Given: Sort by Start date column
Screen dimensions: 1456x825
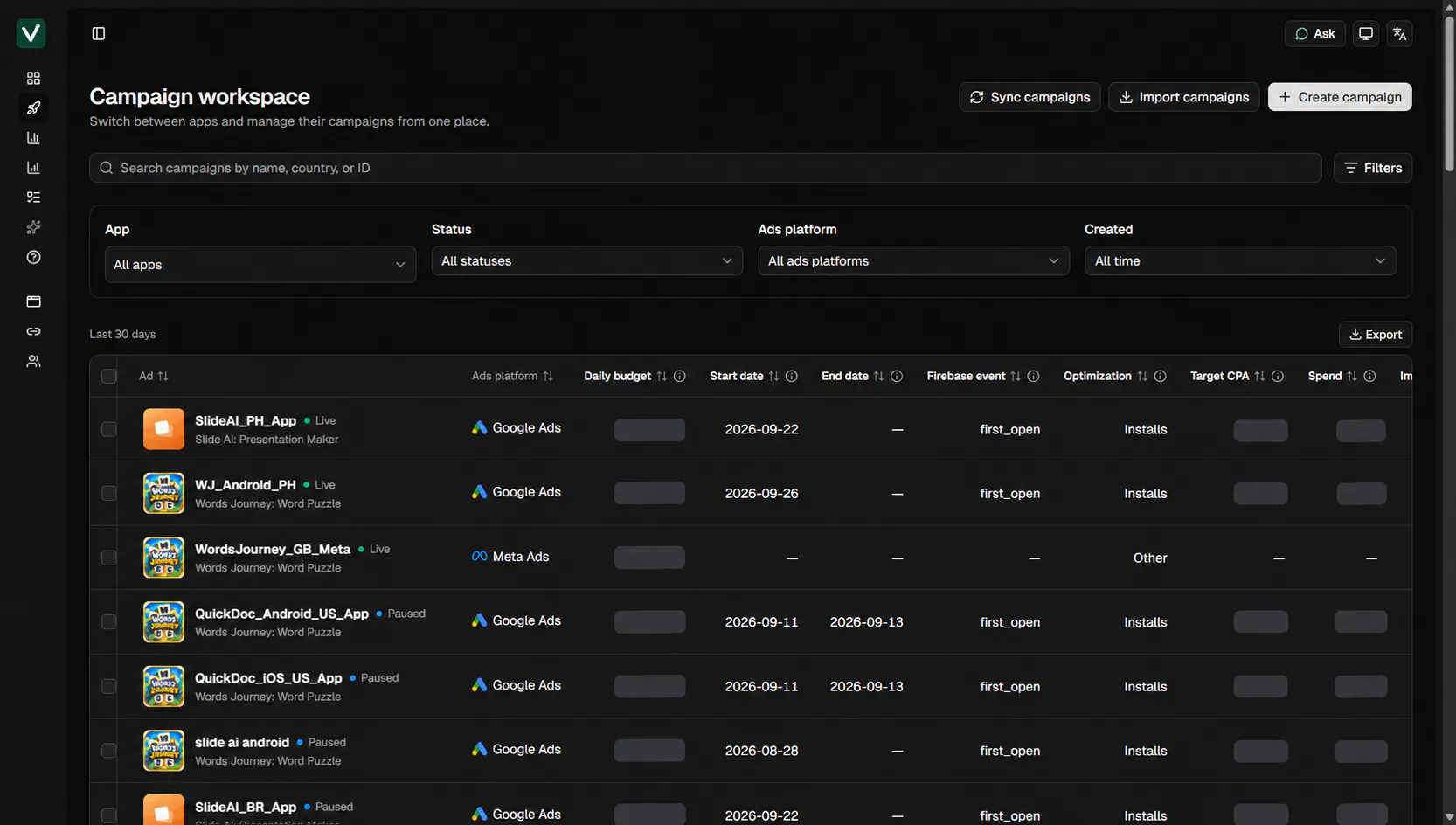Looking at the screenshot, I should (773, 376).
